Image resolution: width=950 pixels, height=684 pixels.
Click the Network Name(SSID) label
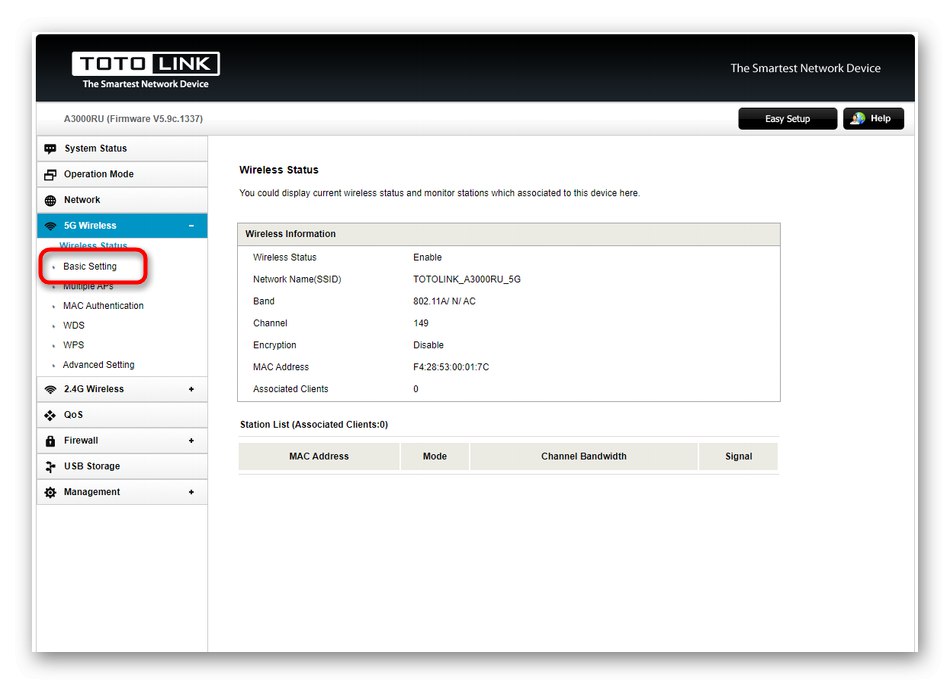[x=297, y=279]
